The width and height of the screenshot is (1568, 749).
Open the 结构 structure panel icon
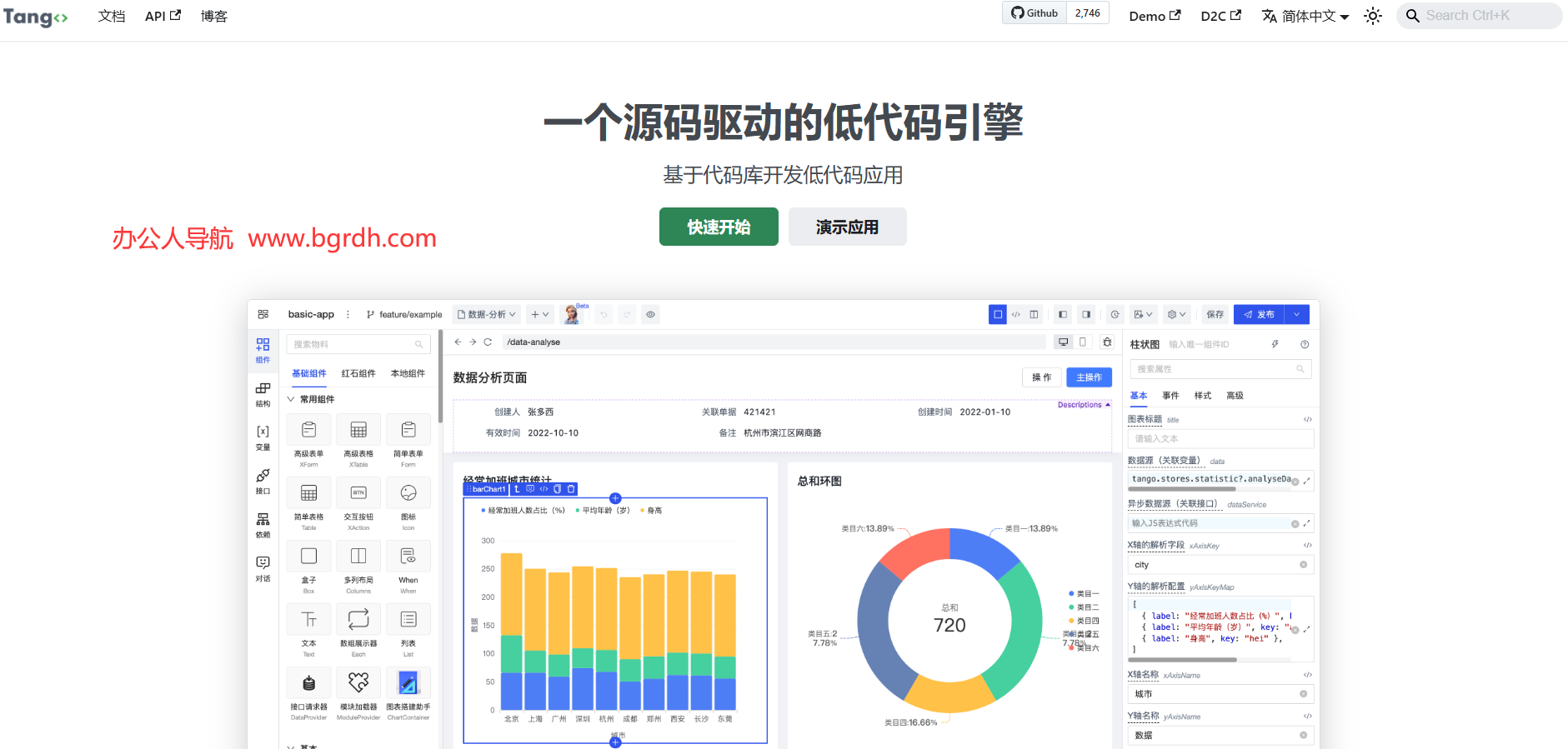pyautogui.click(x=263, y=394)
